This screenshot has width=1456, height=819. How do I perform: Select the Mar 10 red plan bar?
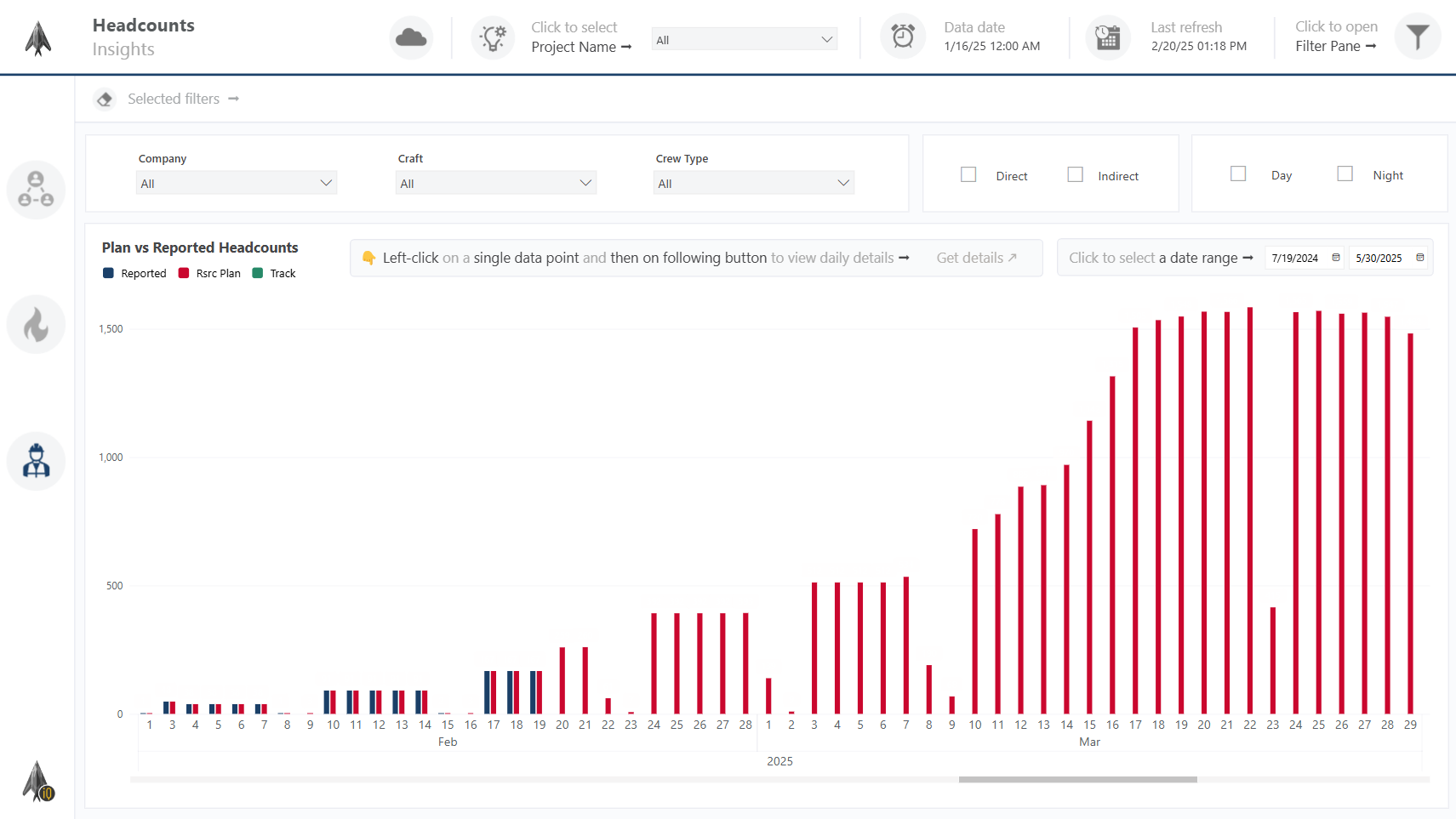tap(975, 622)
